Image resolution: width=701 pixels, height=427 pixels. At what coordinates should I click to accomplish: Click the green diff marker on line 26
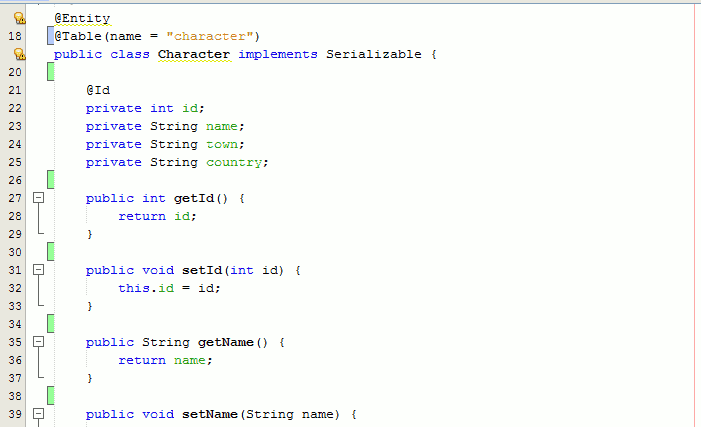(x=49, y=180)
